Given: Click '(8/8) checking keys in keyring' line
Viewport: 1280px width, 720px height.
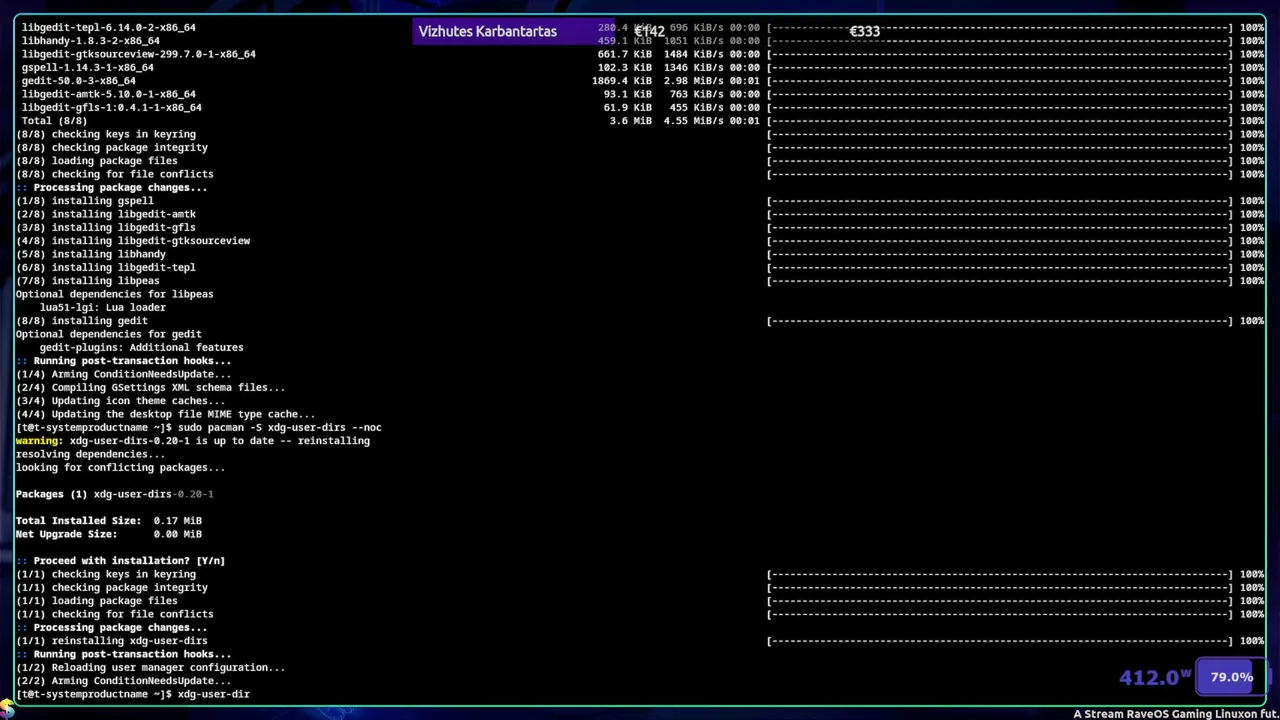Looking at the screenshot, I should point(106,134).
